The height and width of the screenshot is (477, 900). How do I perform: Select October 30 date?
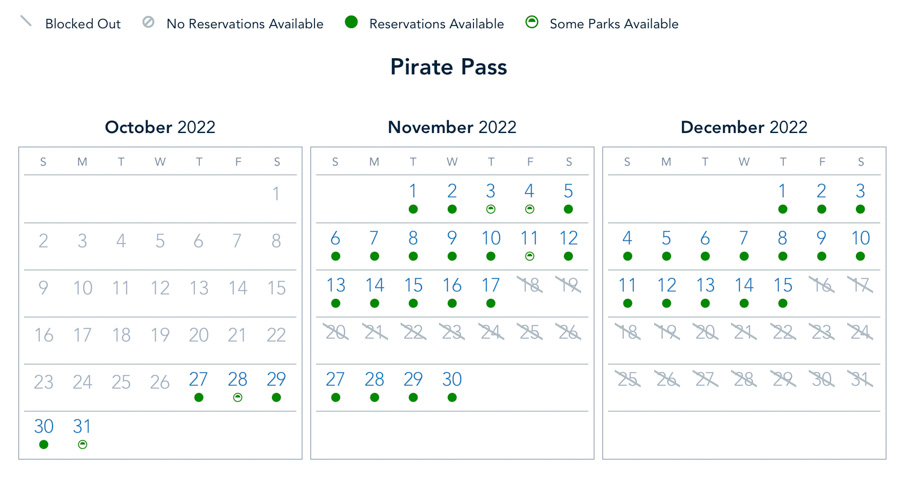coord(44,427)
